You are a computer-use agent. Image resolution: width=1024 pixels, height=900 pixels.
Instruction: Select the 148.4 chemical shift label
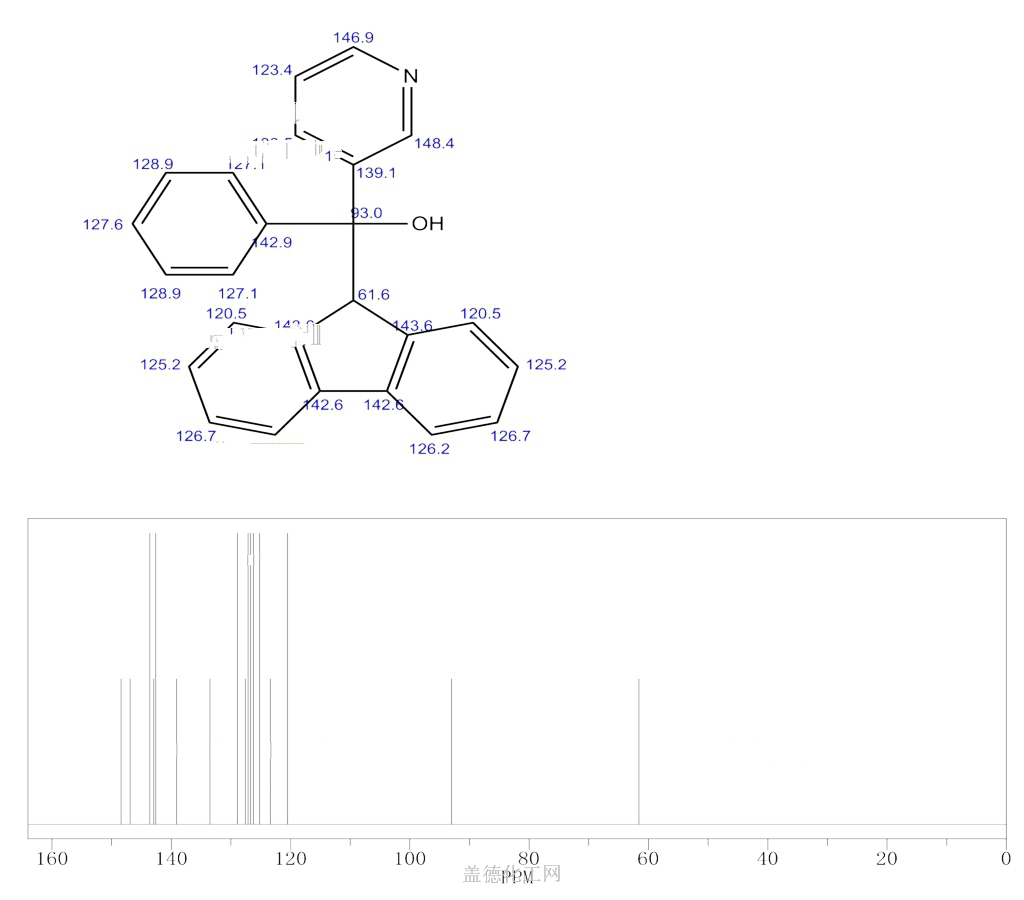[x=433, y=144]
